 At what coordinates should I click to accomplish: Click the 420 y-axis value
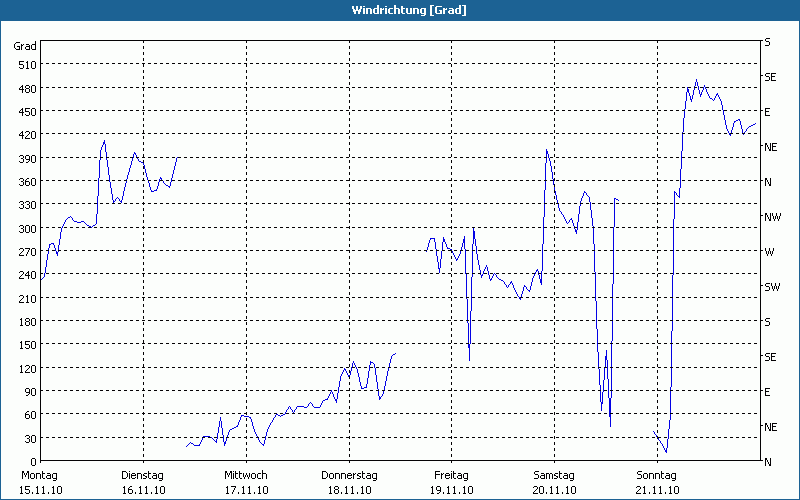pos(28,135)
